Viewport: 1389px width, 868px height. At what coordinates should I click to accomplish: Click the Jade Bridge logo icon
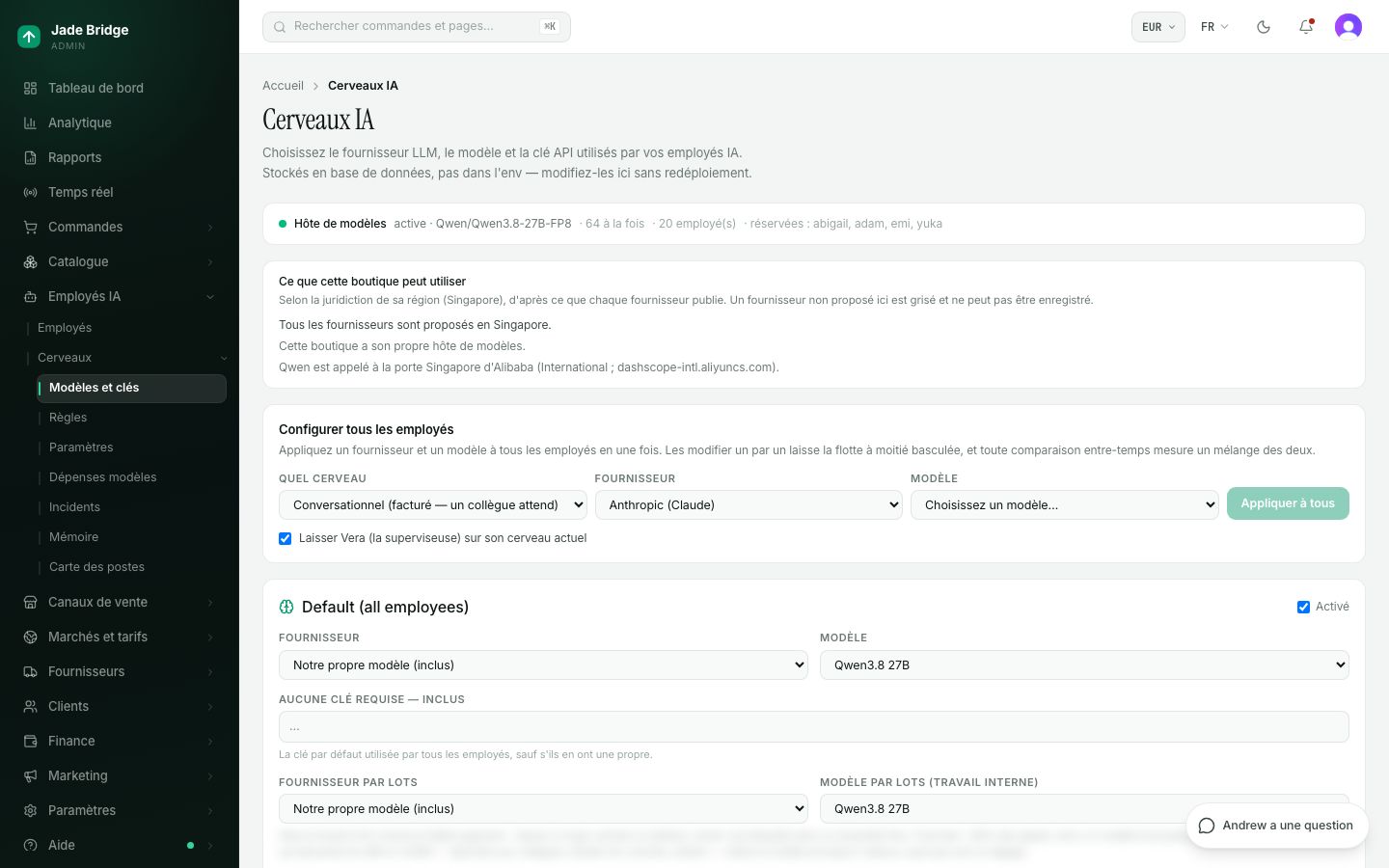29,37
